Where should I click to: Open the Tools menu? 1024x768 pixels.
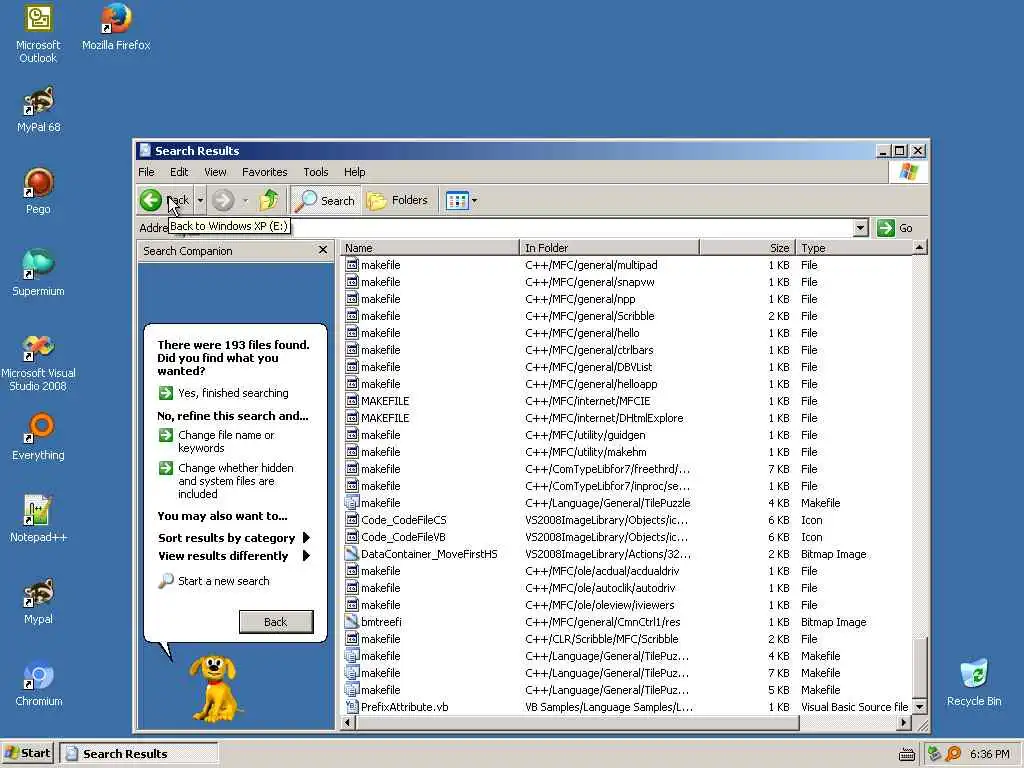point(315,172)
